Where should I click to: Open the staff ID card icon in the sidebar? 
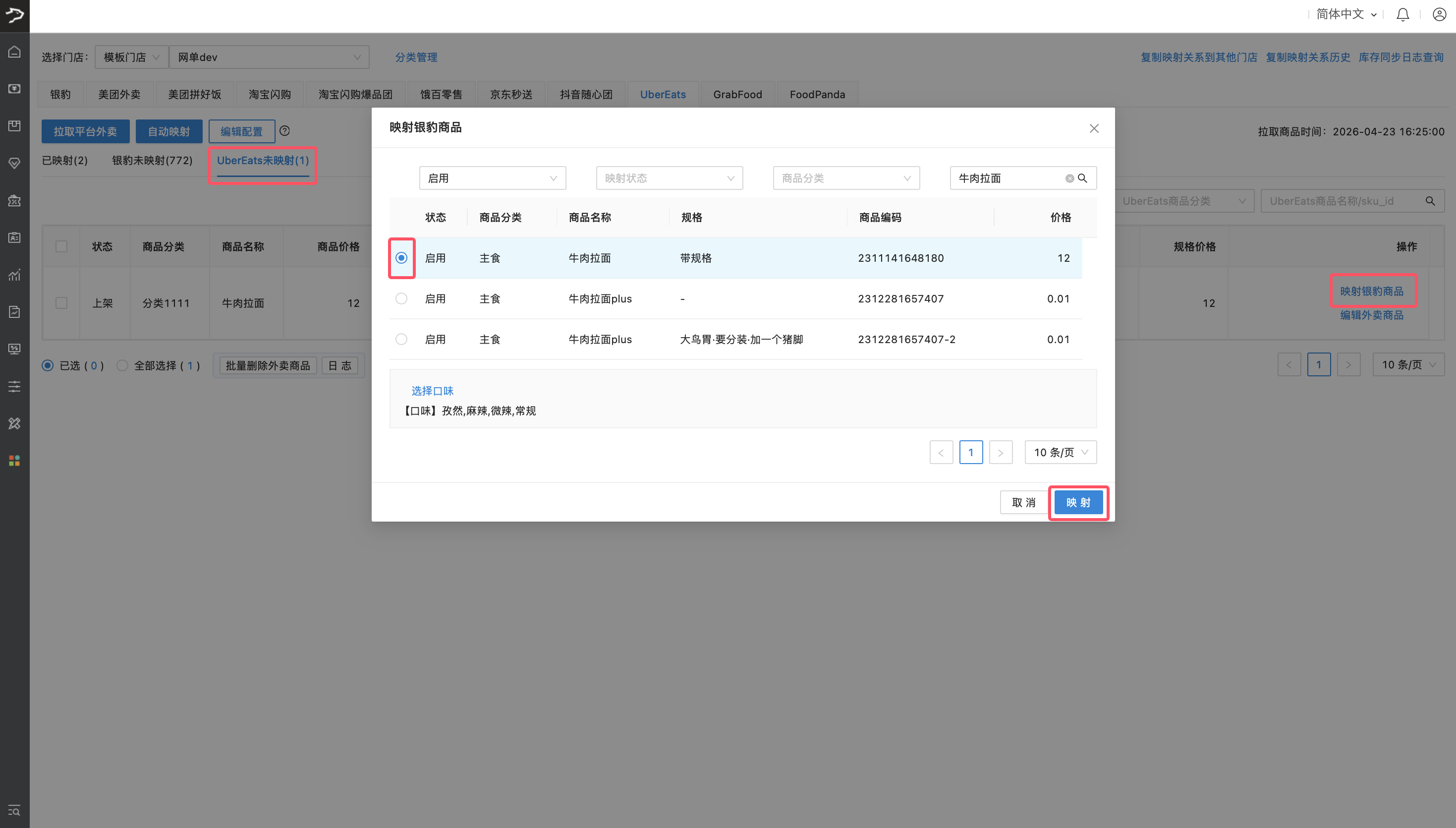[15, 237]
